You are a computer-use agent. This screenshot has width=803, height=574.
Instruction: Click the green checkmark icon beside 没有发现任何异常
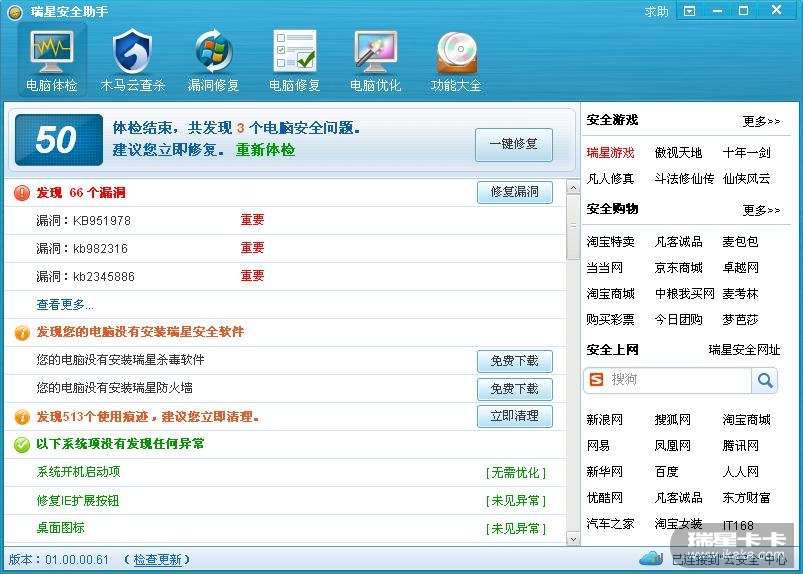22,444
